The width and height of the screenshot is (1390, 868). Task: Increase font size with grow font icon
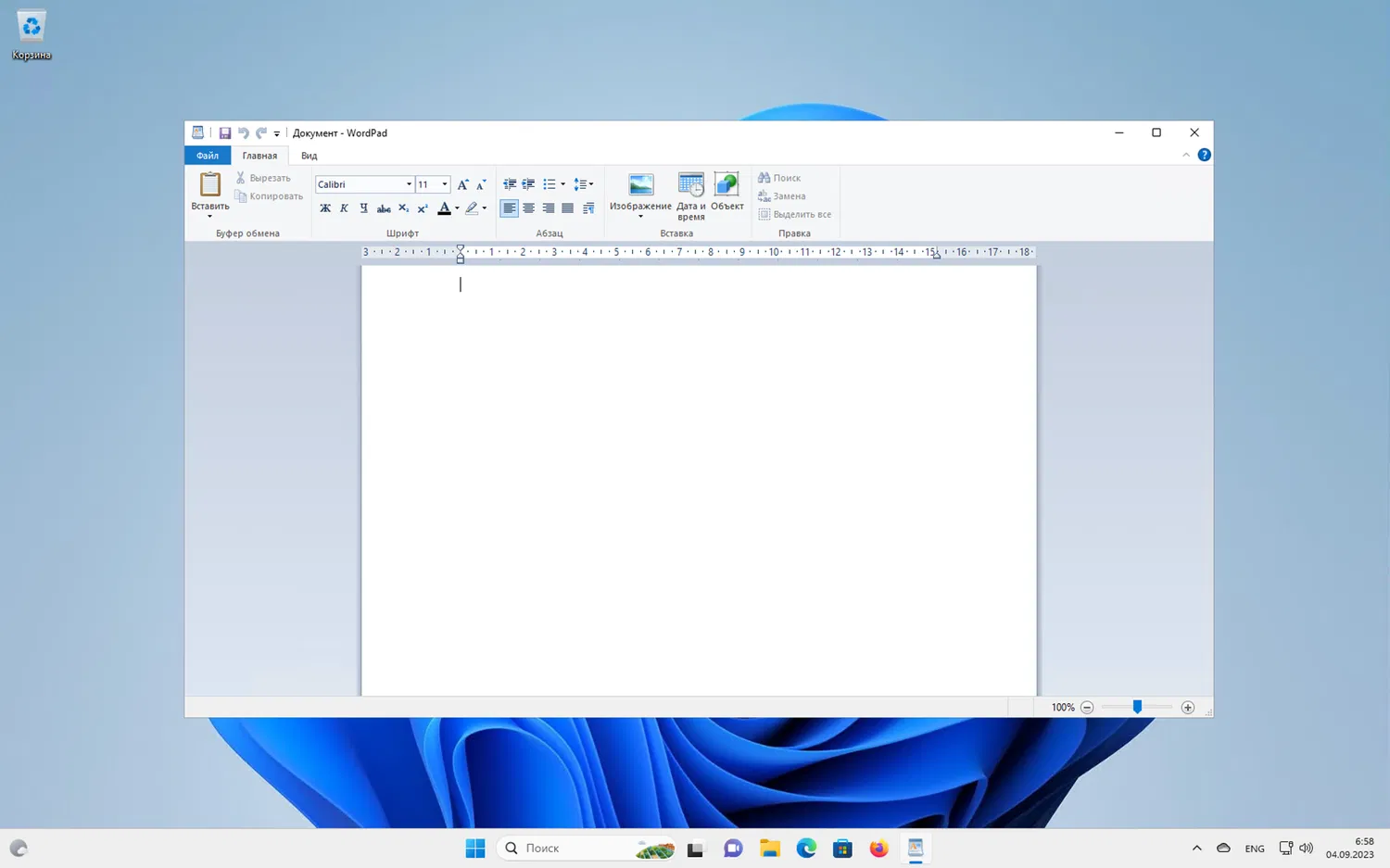(462, 184)
